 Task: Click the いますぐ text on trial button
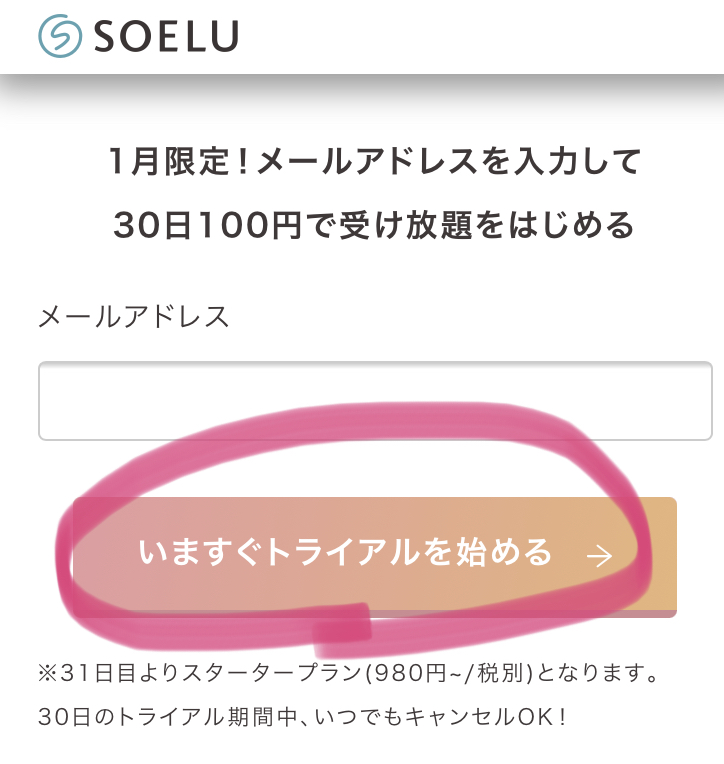pyautogui.click(x=200, y=553)
